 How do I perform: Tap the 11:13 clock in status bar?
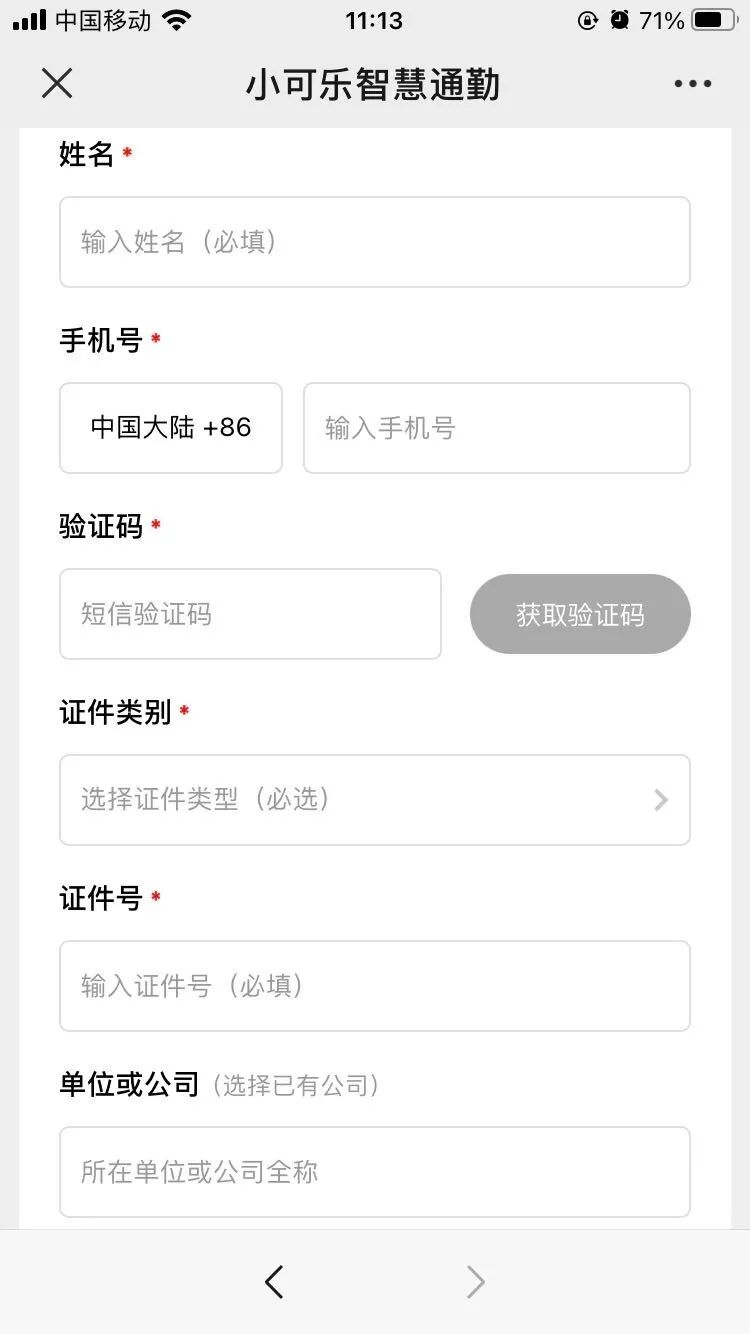tap(374, 20)
